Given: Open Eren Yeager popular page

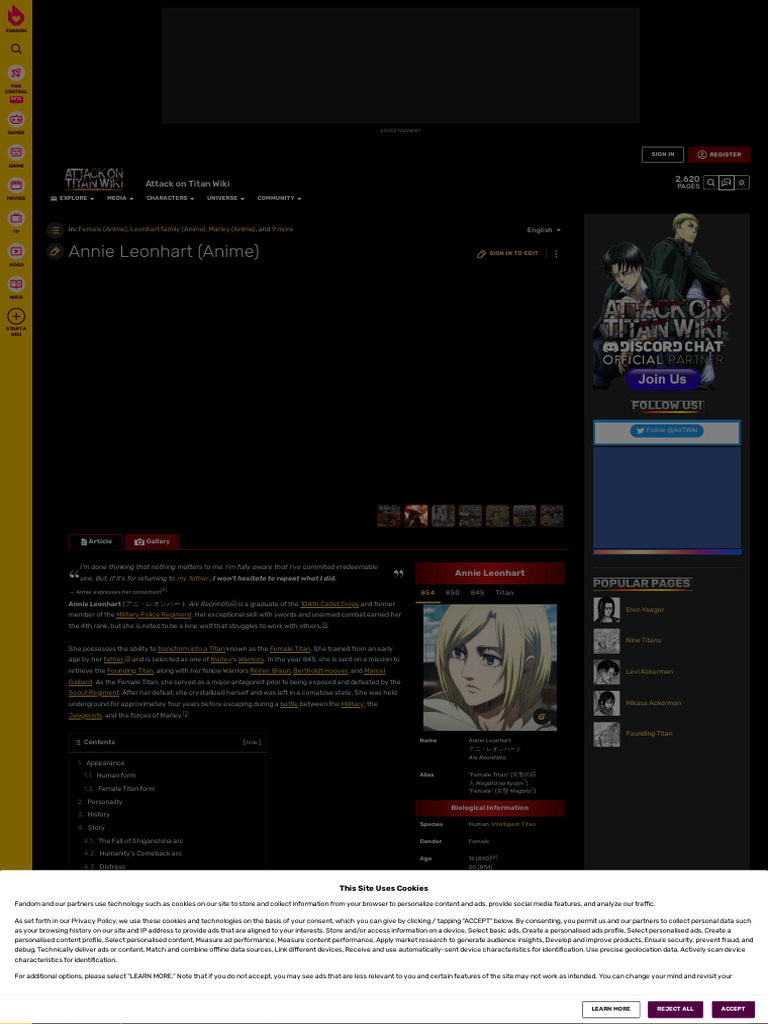Looking at the screenshot, I should [645, 610].
